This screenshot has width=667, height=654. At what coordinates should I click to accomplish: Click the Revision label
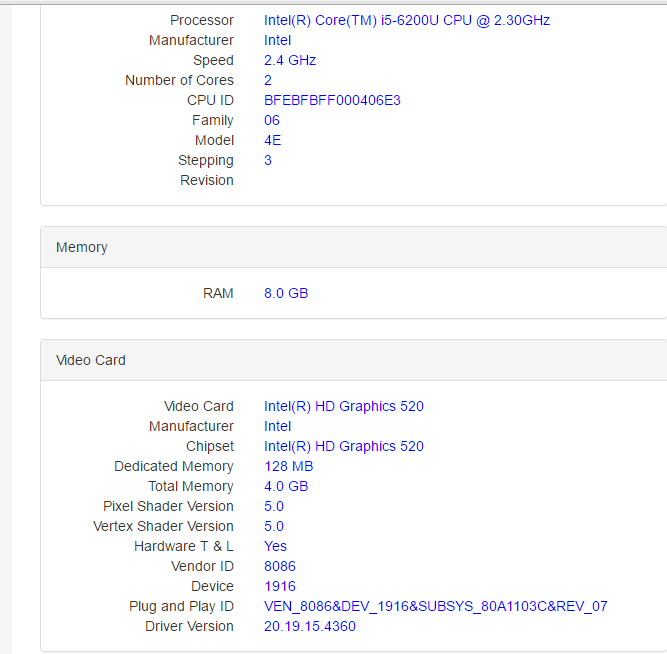click(x=207, y=180)
